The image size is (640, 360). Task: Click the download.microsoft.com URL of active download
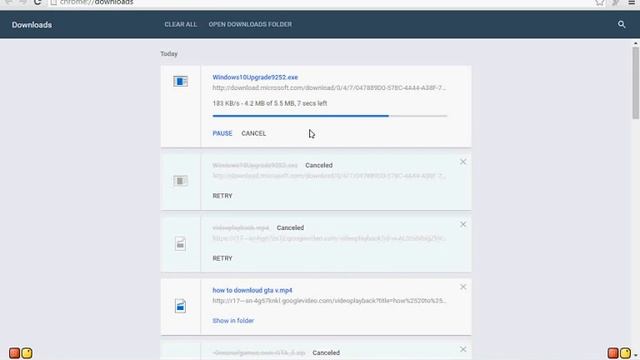[329, 88]
